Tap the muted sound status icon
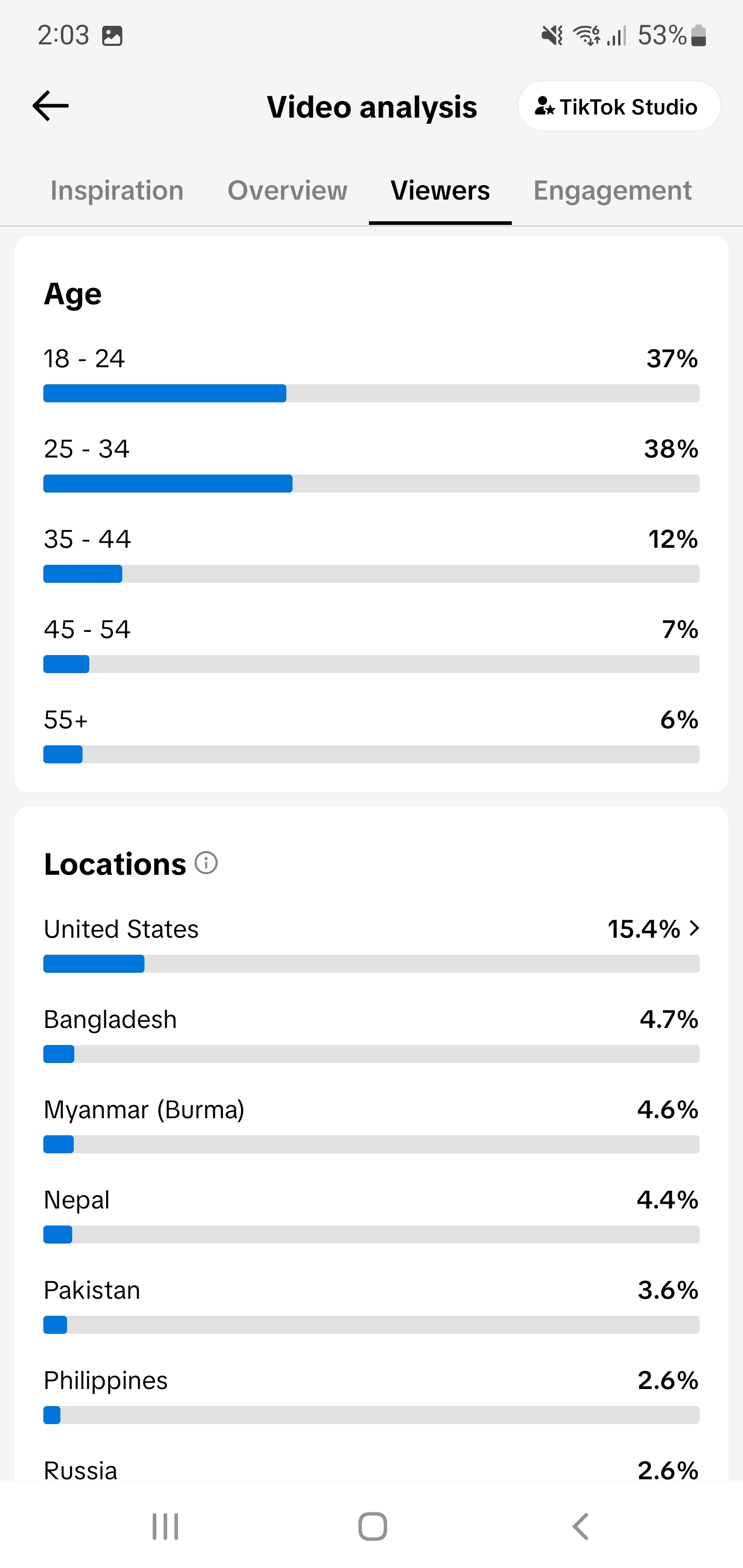Viewport: 743px width, 1568px height. pyautogui.click(x=553, y=36)
